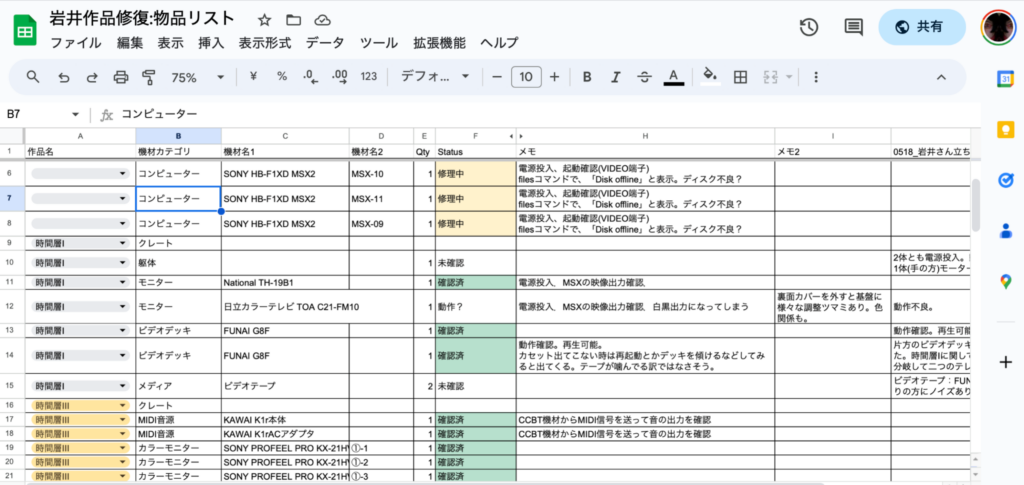Open the comments panel icon
The image size is (1024, 485).
(x=852, y=27)
